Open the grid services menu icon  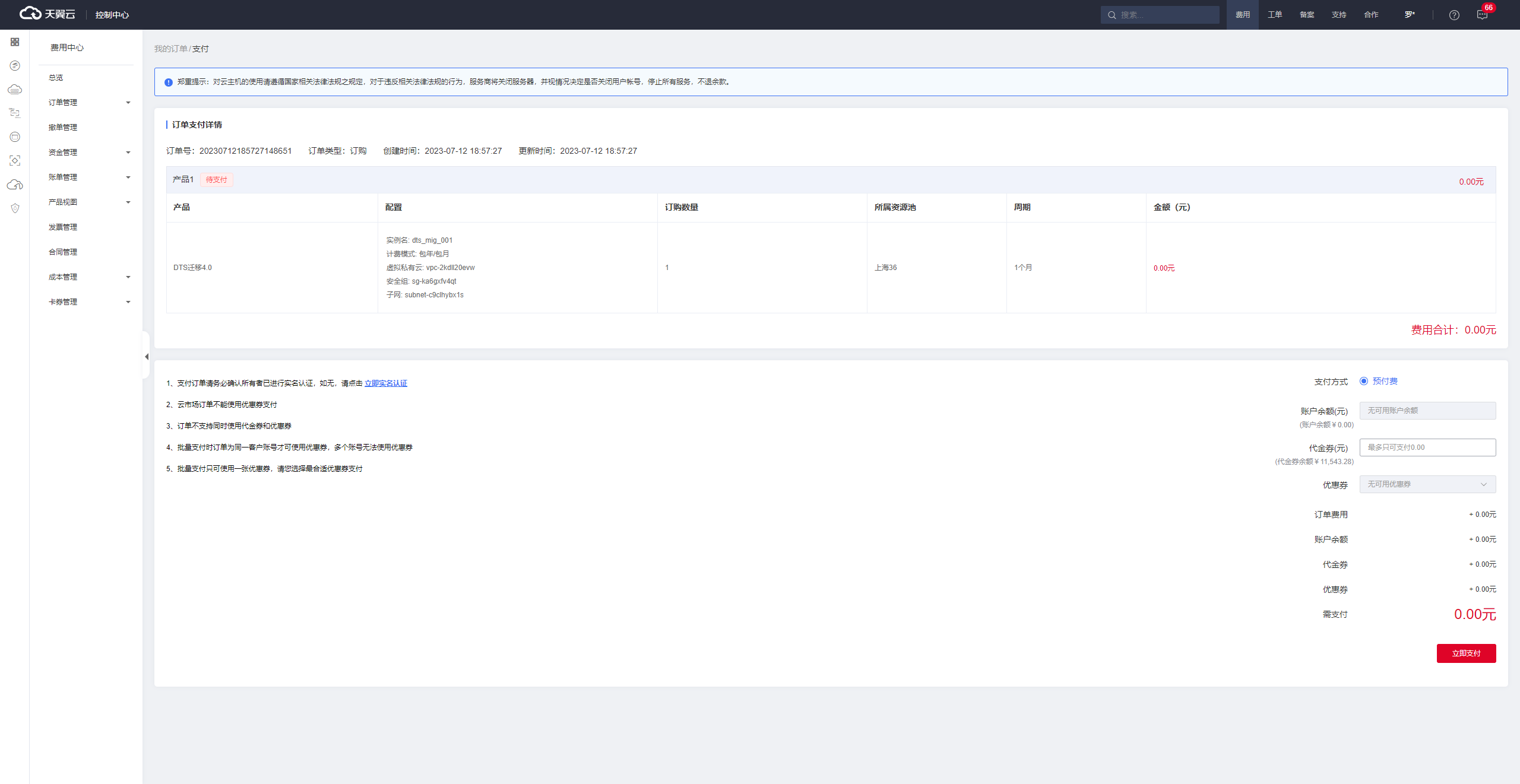(x=15, y=42)
